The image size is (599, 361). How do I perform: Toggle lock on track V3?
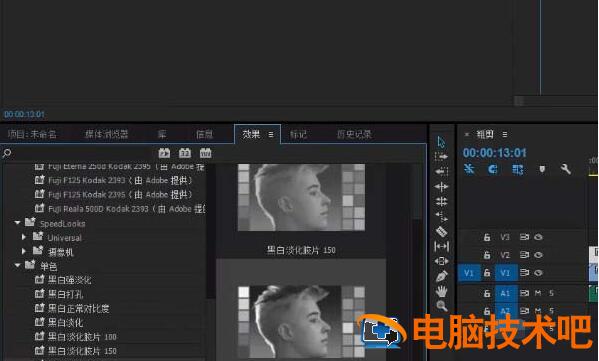coord(487,237)
